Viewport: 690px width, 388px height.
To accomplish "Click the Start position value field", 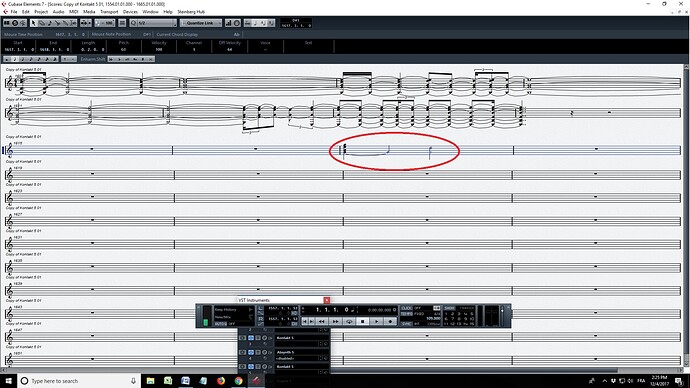I will [x=19, y=49].
